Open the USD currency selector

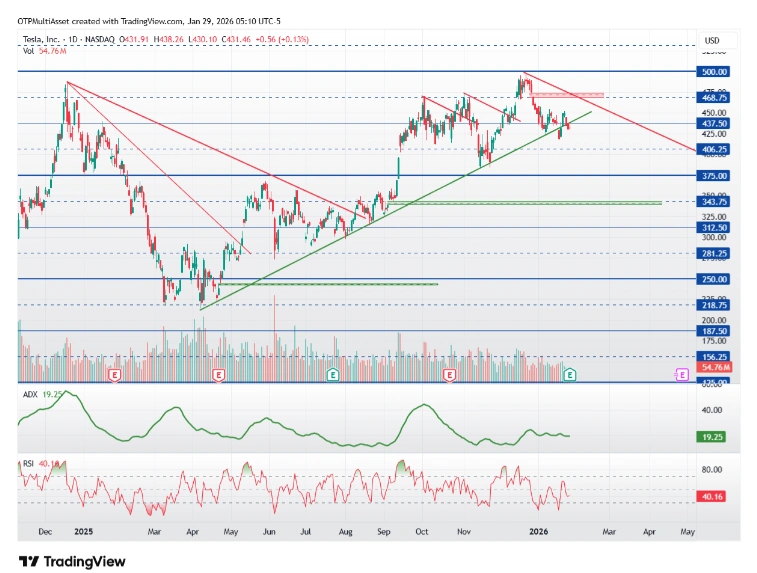tap(712, 40)
